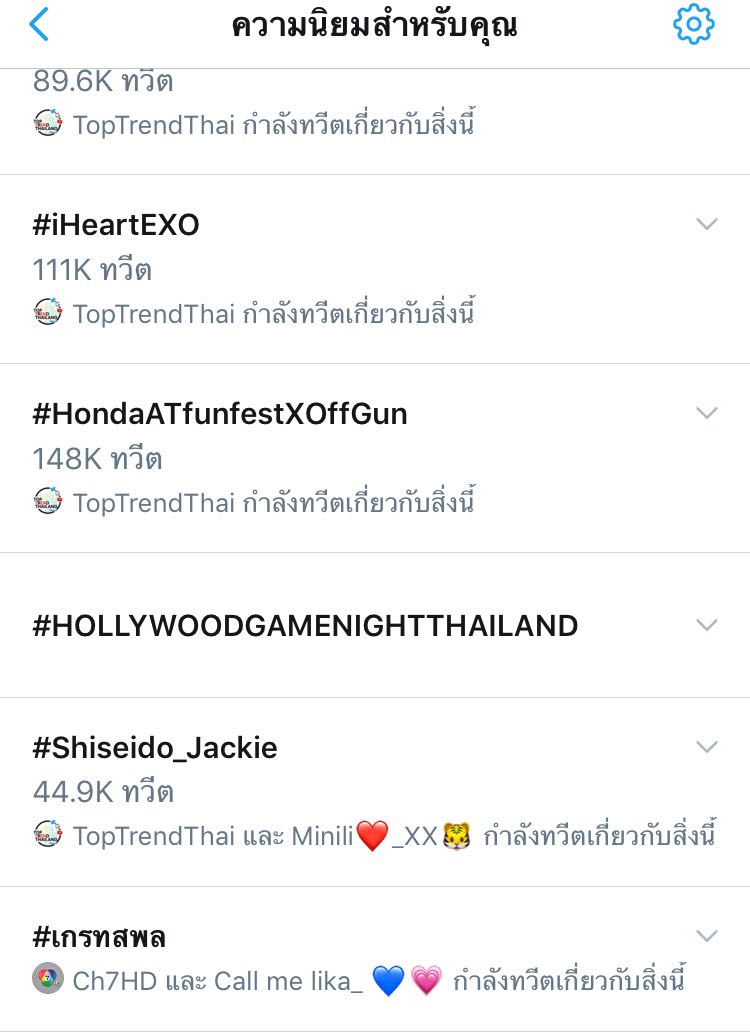This screenshot has width=750, height=1033.
Task: Open chevron menu for #Shiseido_Jackie
Action: (x=707, y=747)
